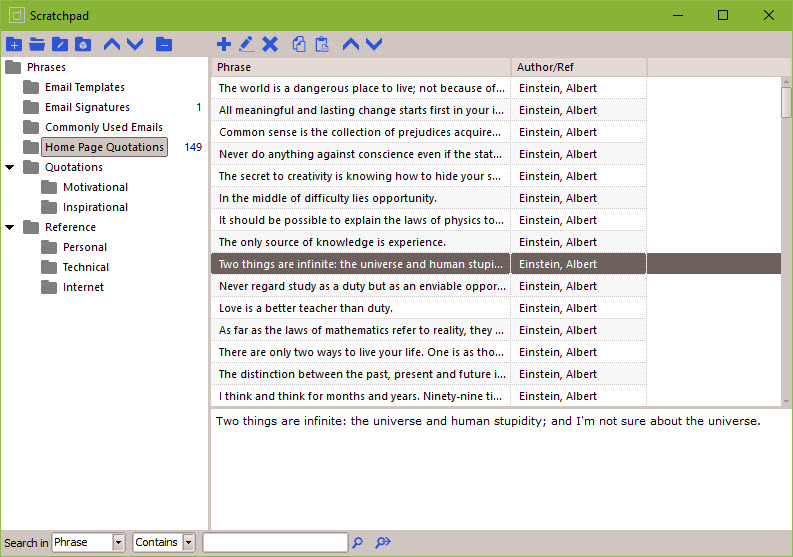
Task: Select the Commonly Used Emails folder
Action: [104, 127]
